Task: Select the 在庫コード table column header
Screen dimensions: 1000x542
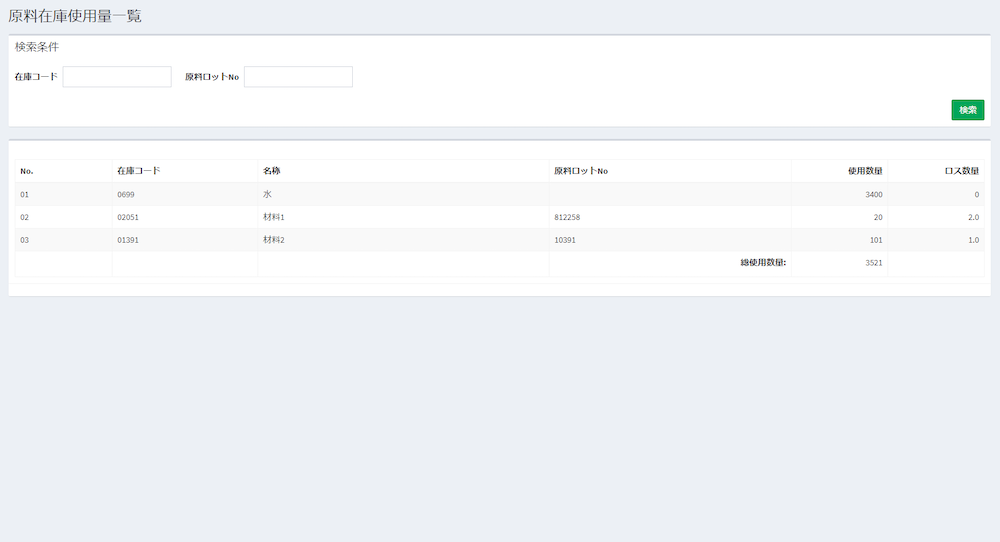Action: [x=139, y=171]
